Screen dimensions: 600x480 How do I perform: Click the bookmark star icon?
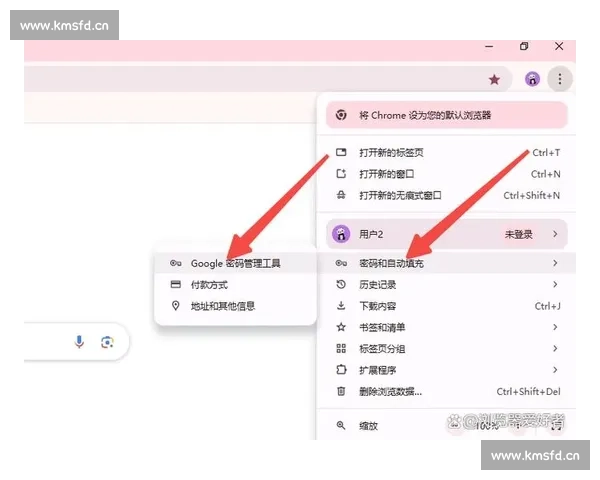(x=494, y=80)
